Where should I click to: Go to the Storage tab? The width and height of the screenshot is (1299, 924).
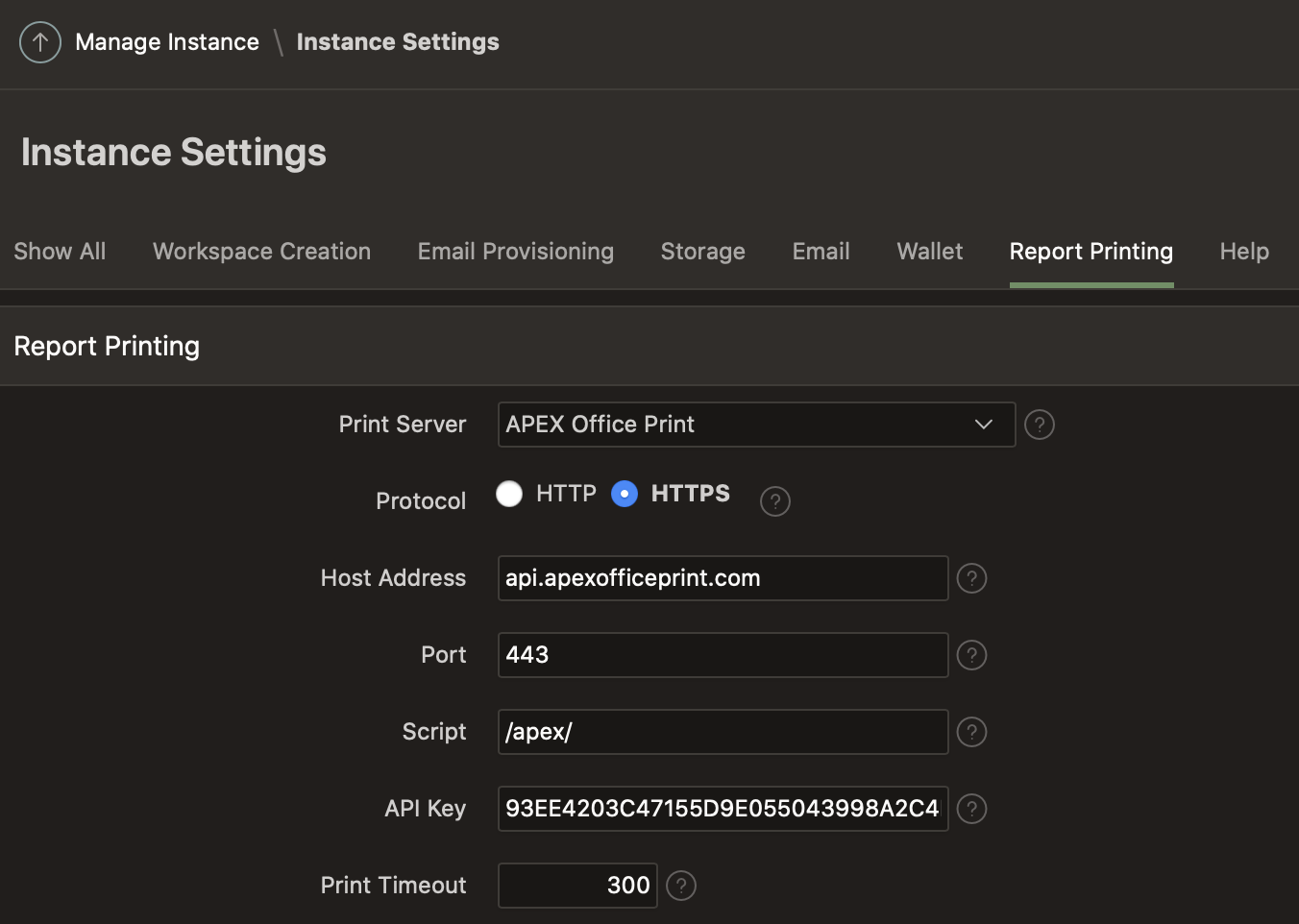pyautogui.click(x=703, y=252)
